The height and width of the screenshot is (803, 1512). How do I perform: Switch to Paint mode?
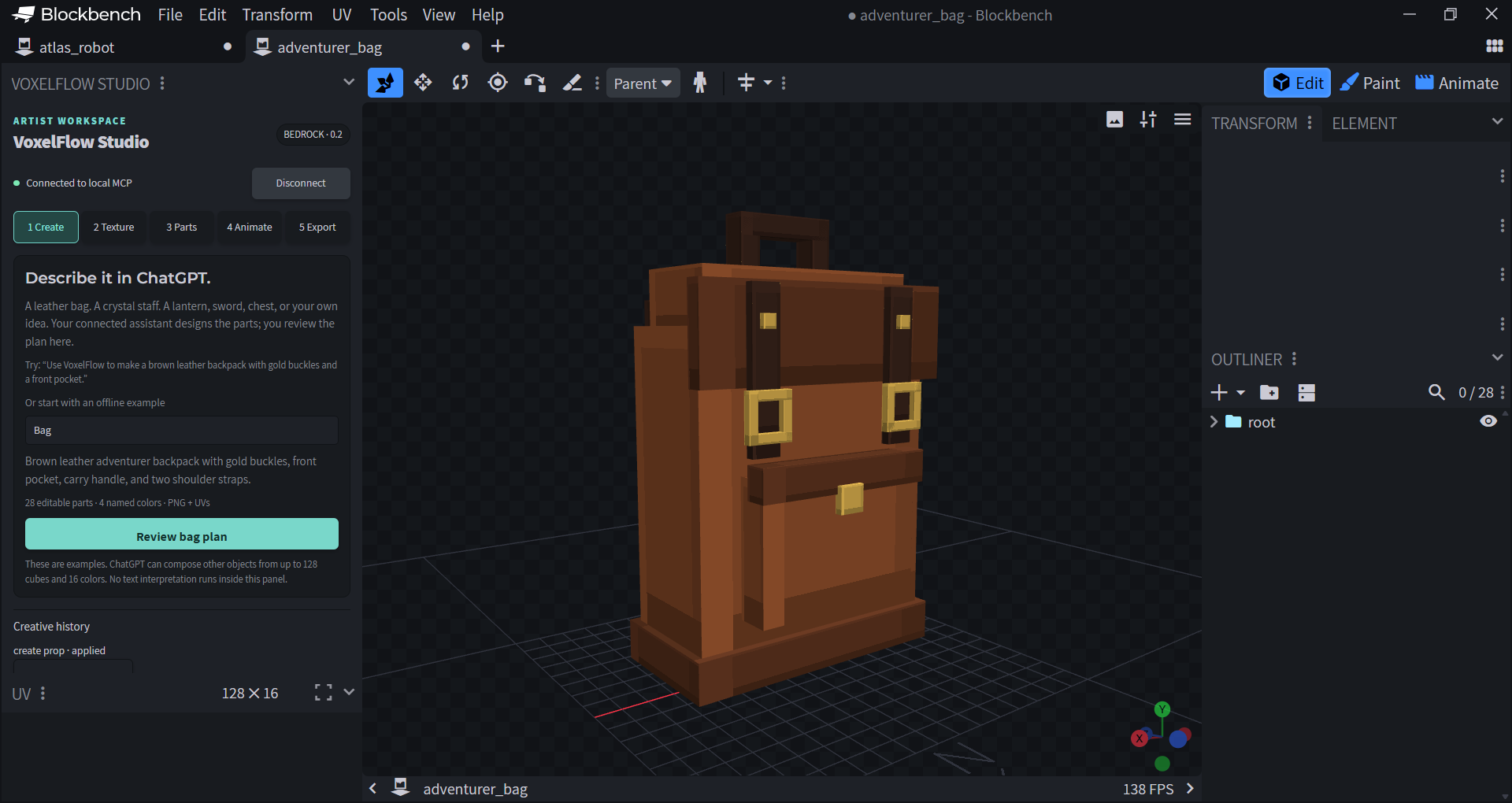pyautogui.click(x=1370, y=83)
